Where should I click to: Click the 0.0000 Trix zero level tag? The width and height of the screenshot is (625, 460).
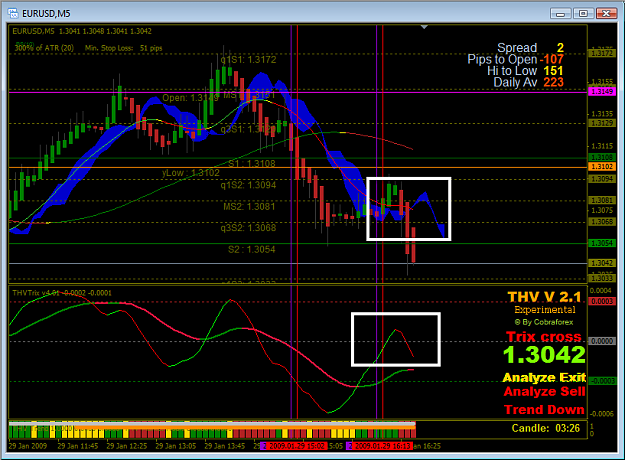[x=602, y=341]
